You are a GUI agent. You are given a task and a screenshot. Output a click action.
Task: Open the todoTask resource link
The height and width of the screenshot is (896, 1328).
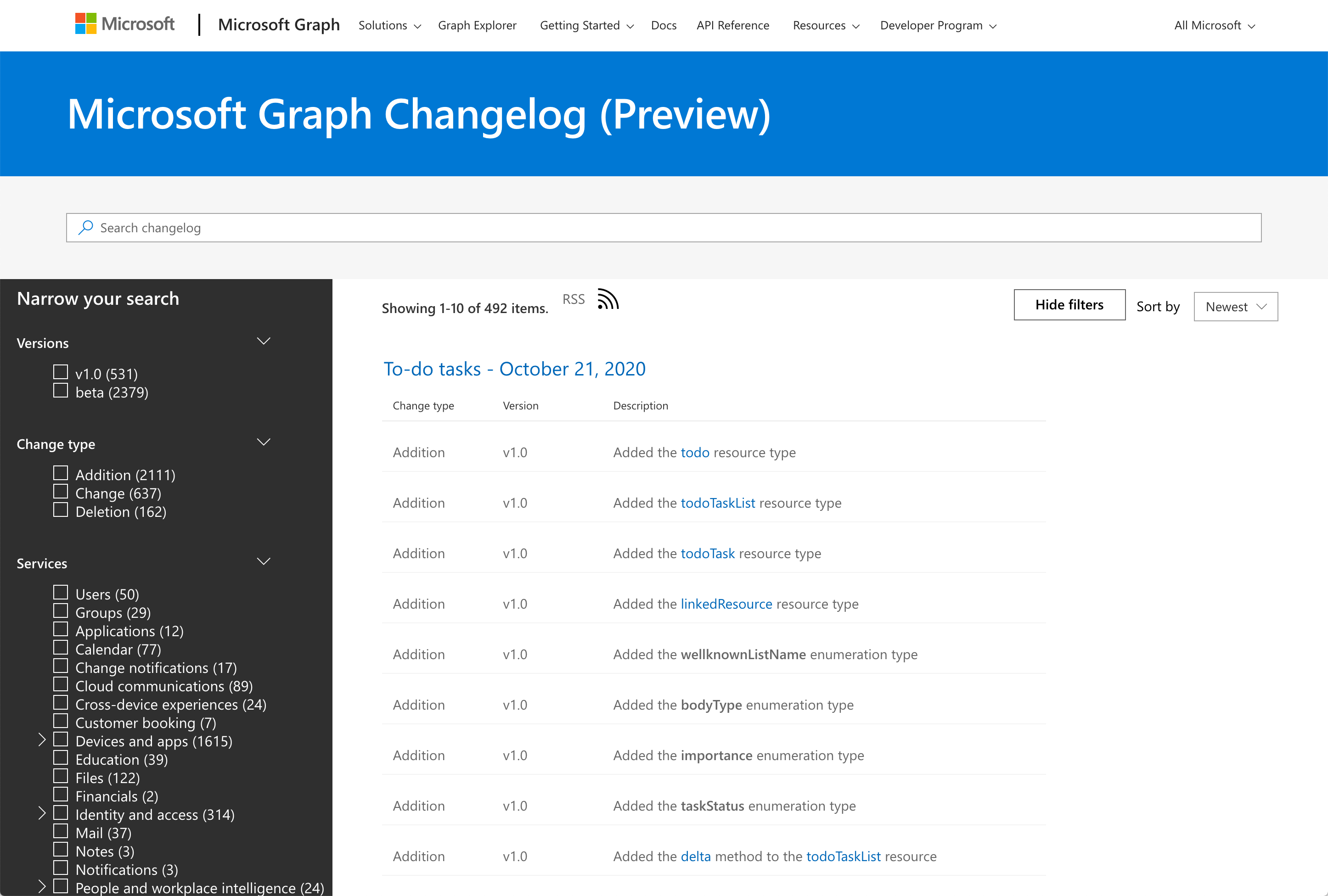(x=708, y=554)
